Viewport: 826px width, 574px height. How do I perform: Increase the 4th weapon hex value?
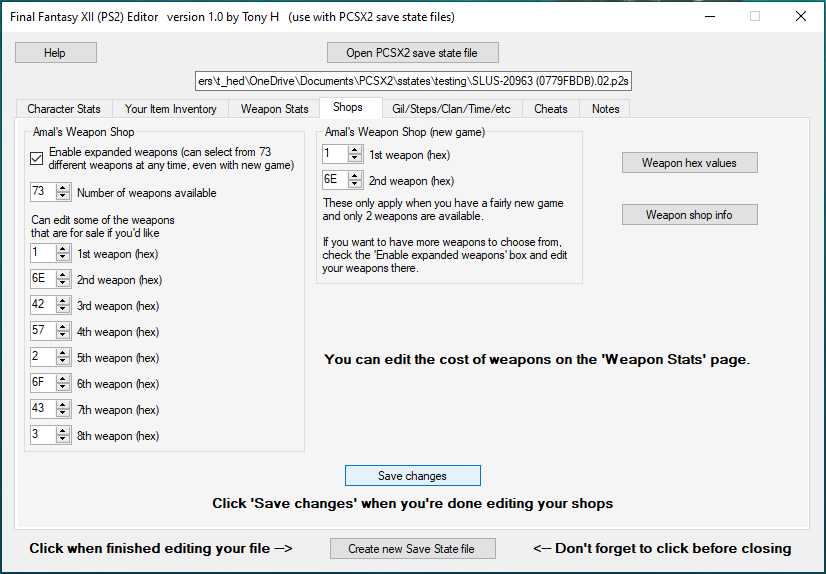pyautogui.click(x=63, y=327)
